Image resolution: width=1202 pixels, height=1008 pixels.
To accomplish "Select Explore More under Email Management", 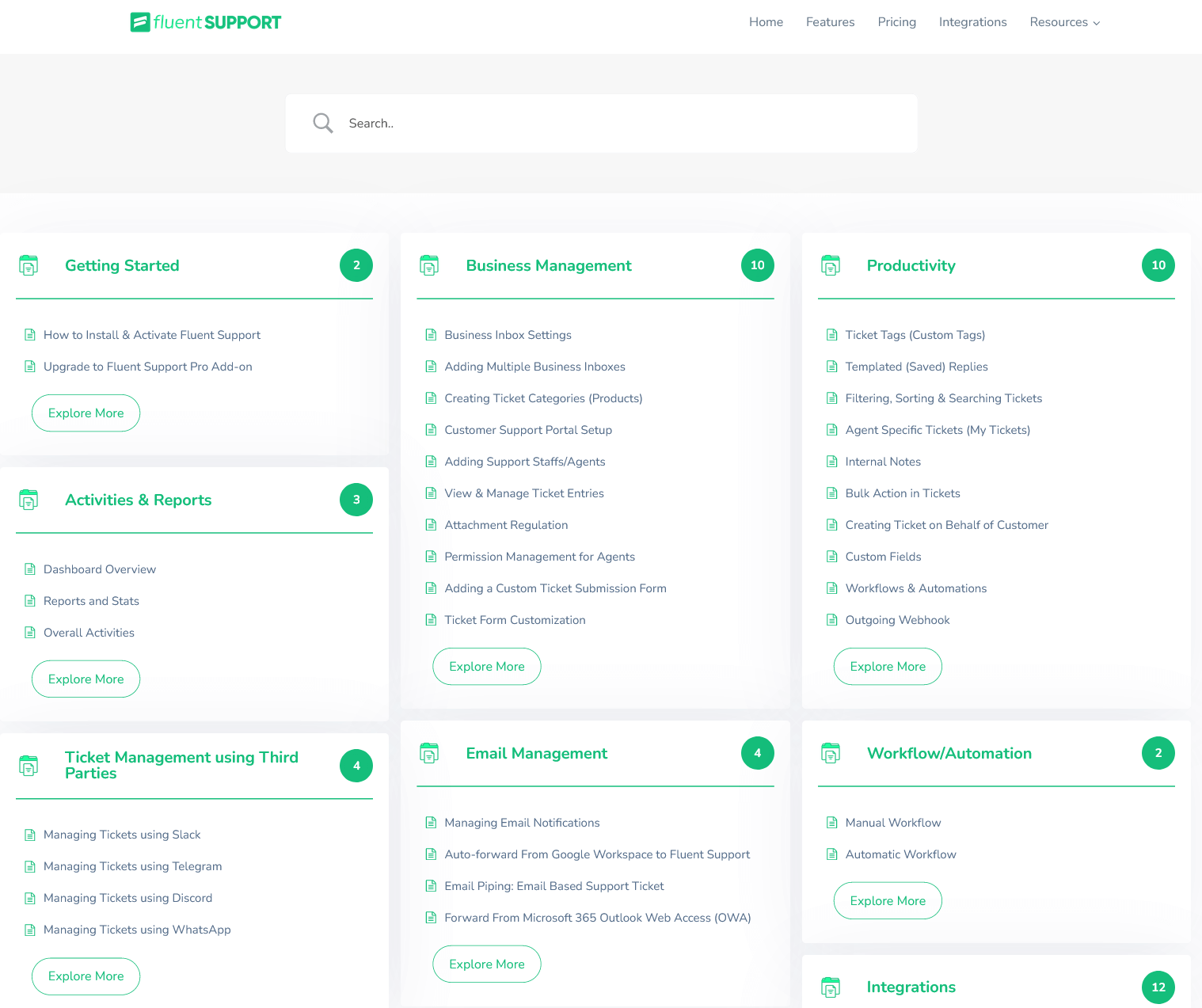I will [x=486, y=964].
